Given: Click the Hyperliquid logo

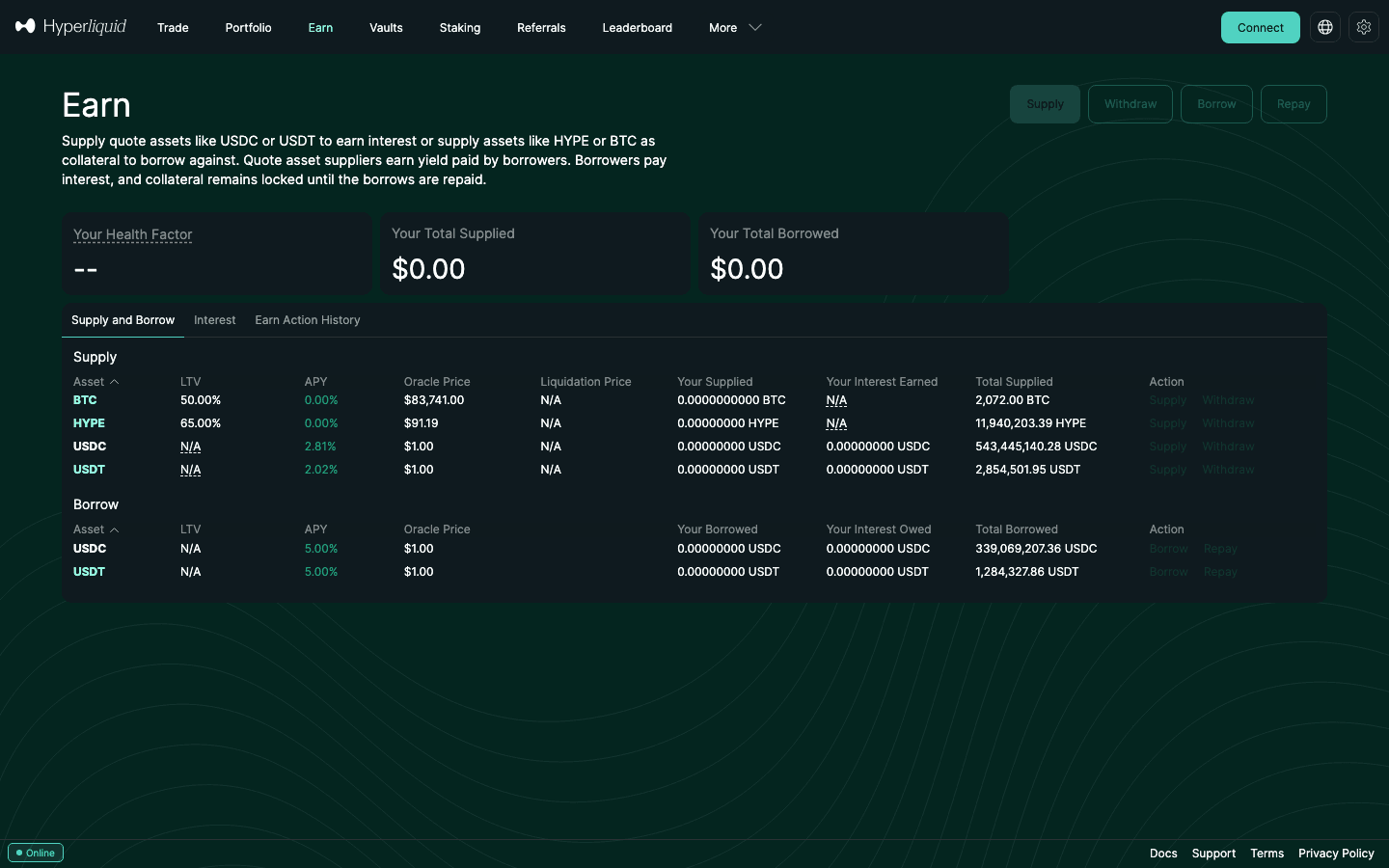Looking at the screenshot, I should pyautogui.click(x=70, y=27).
